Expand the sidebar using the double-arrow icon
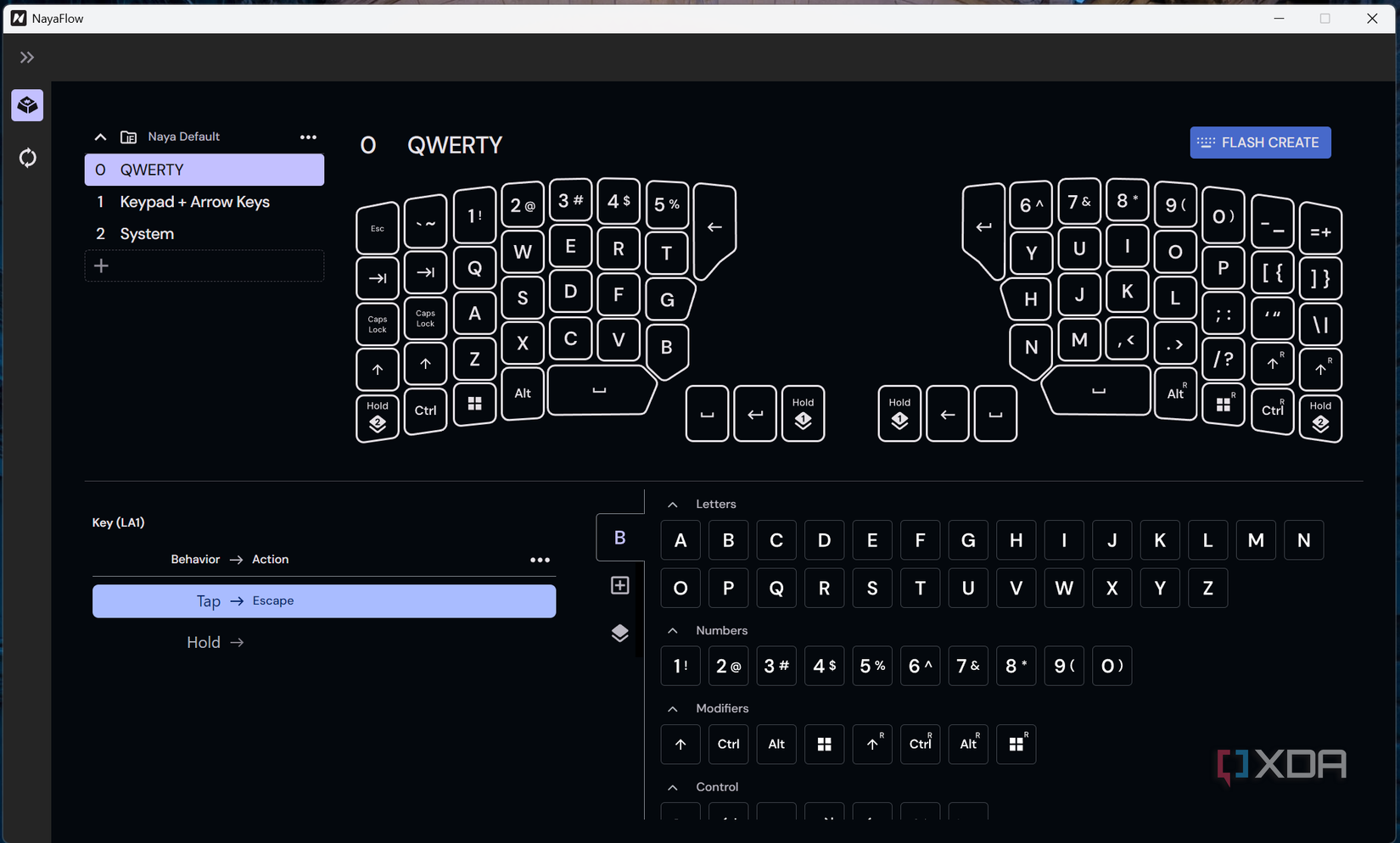This screenshot has width=1400, height=843. pos(26,57)
